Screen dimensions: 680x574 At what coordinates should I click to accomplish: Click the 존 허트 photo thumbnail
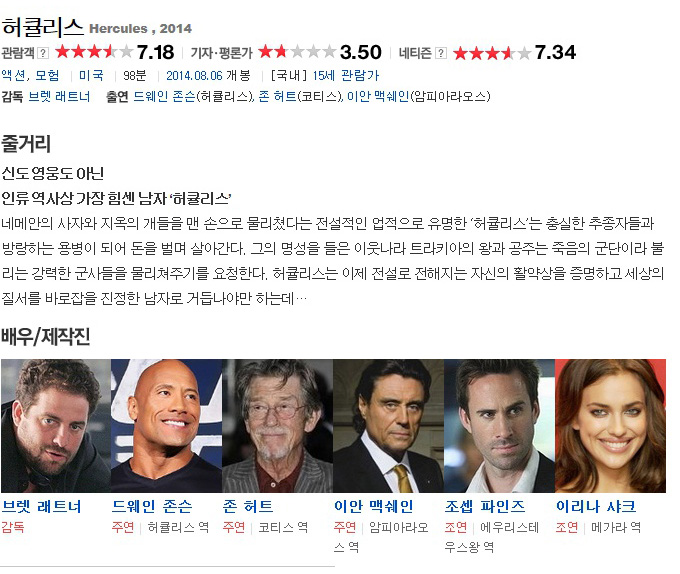point(278,426)
